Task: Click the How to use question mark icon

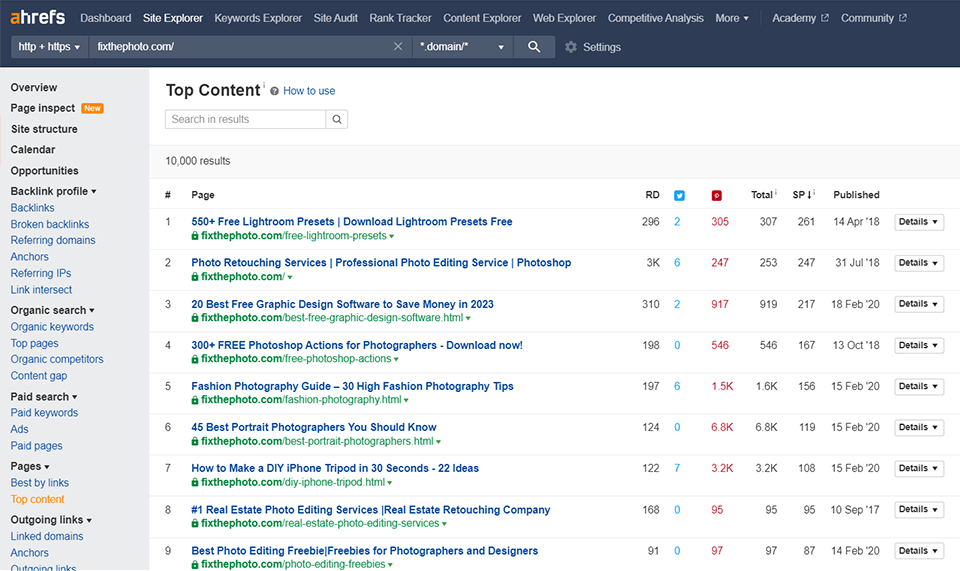Action: click(x=274, y=91)
